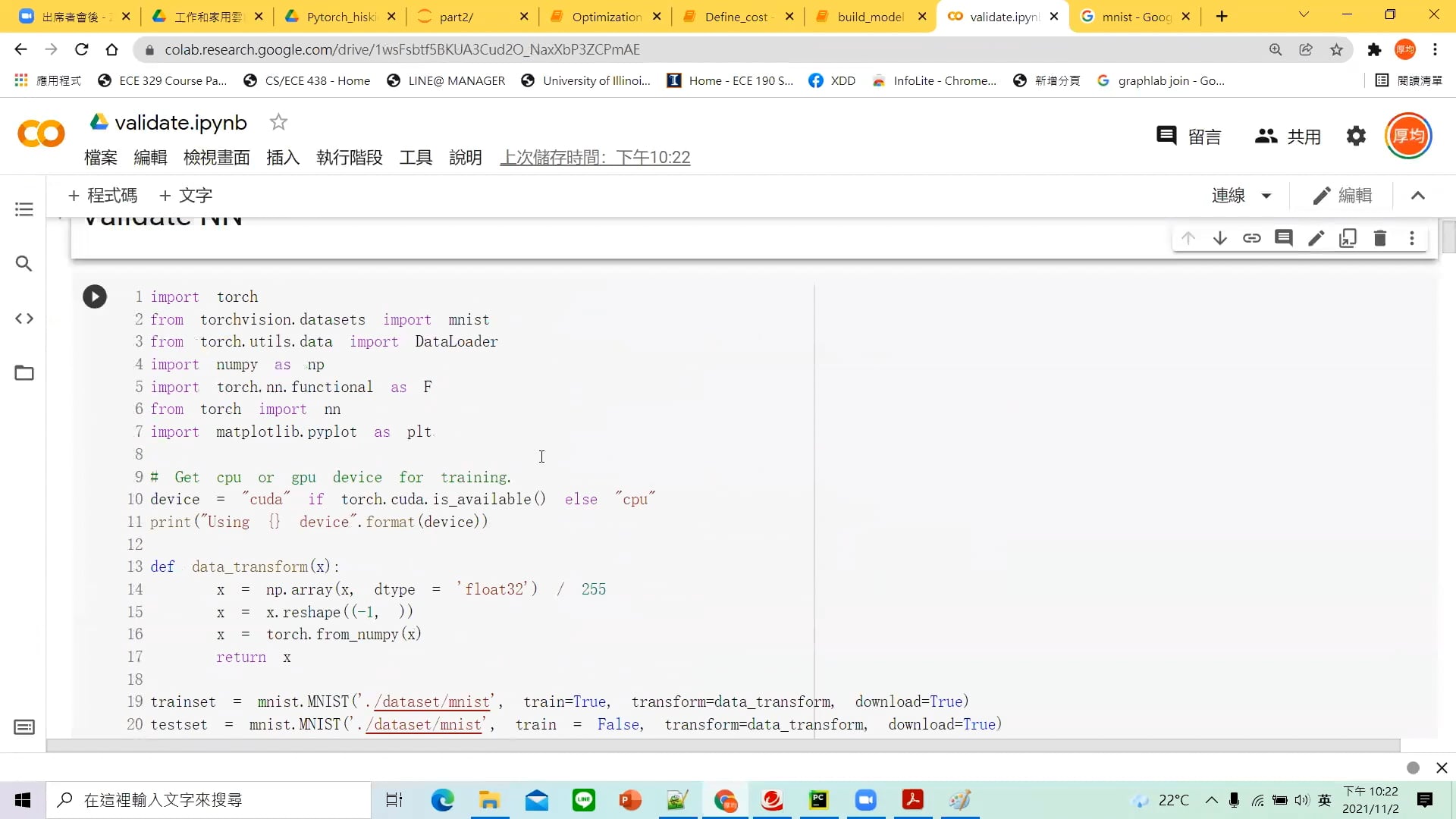
Task: Open cell more options menu
Action: tap(1412, 238)
